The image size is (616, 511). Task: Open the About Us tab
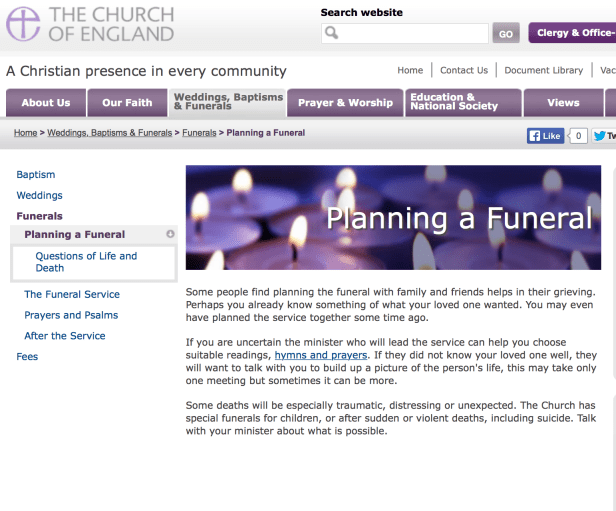pyautogui.click(x=46, y=103)
